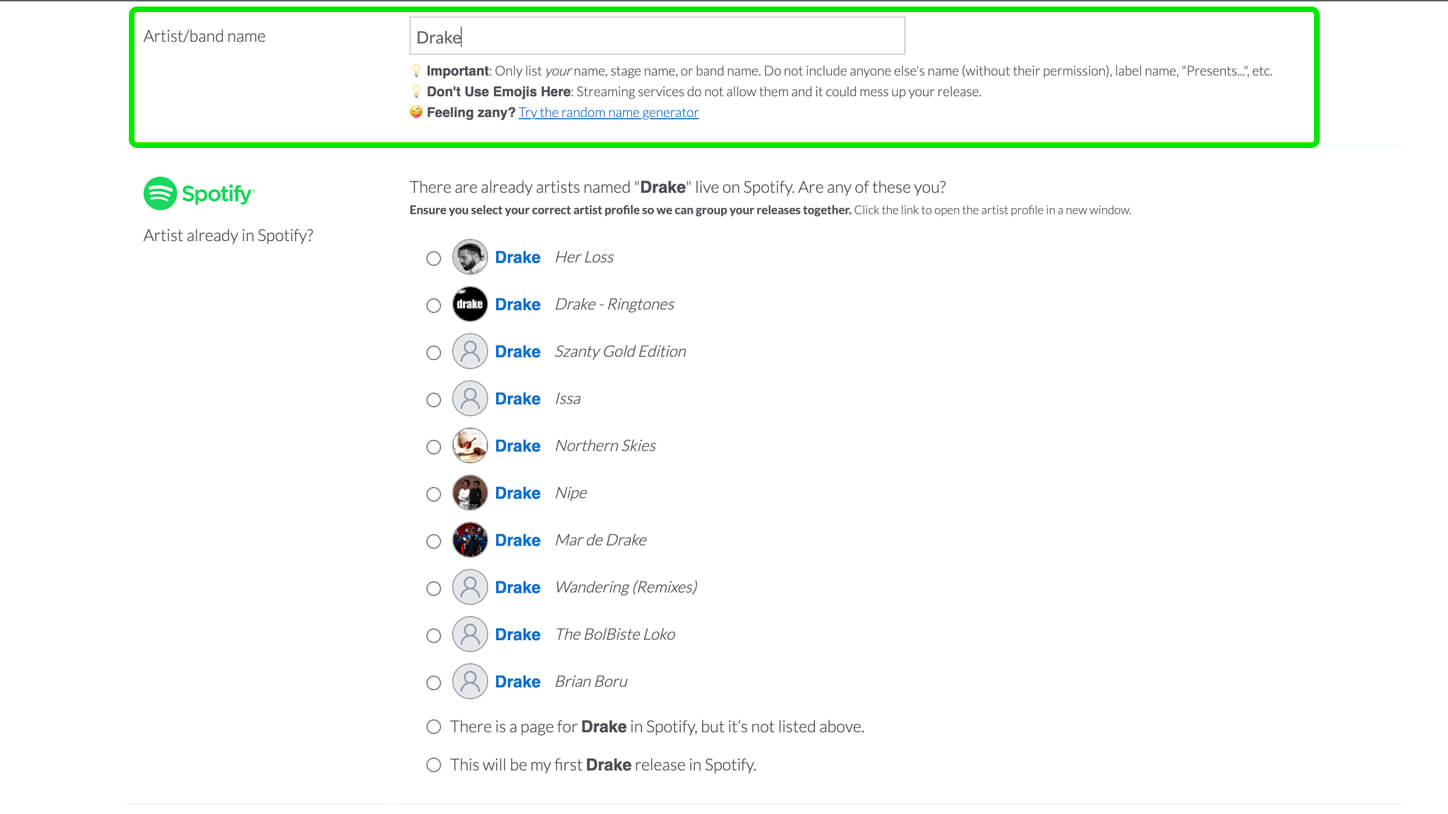Pick the Brian Boru radio option

tap(433, 682)
